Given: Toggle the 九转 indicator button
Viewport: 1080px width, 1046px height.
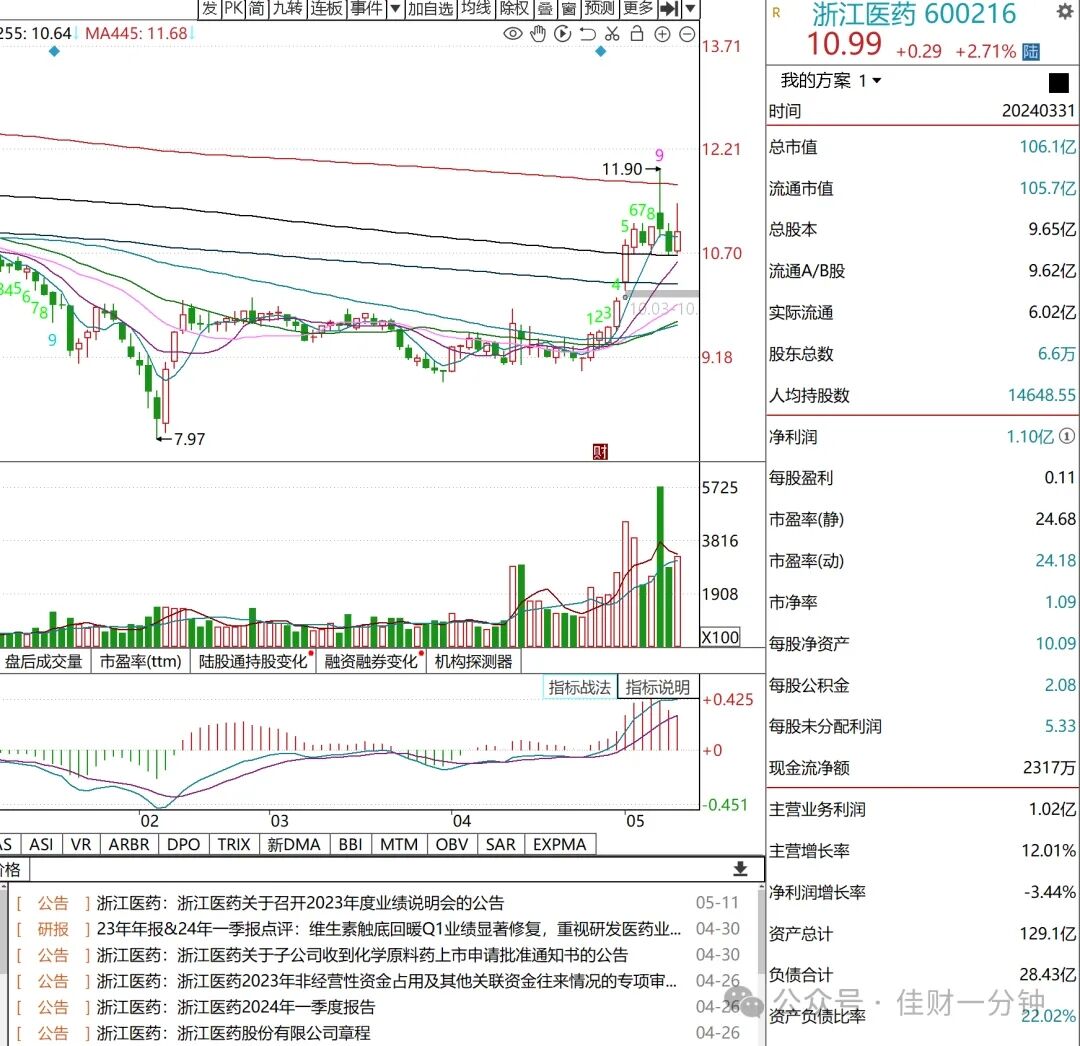Looking at the screenshot, I should (x=288, y=9).
